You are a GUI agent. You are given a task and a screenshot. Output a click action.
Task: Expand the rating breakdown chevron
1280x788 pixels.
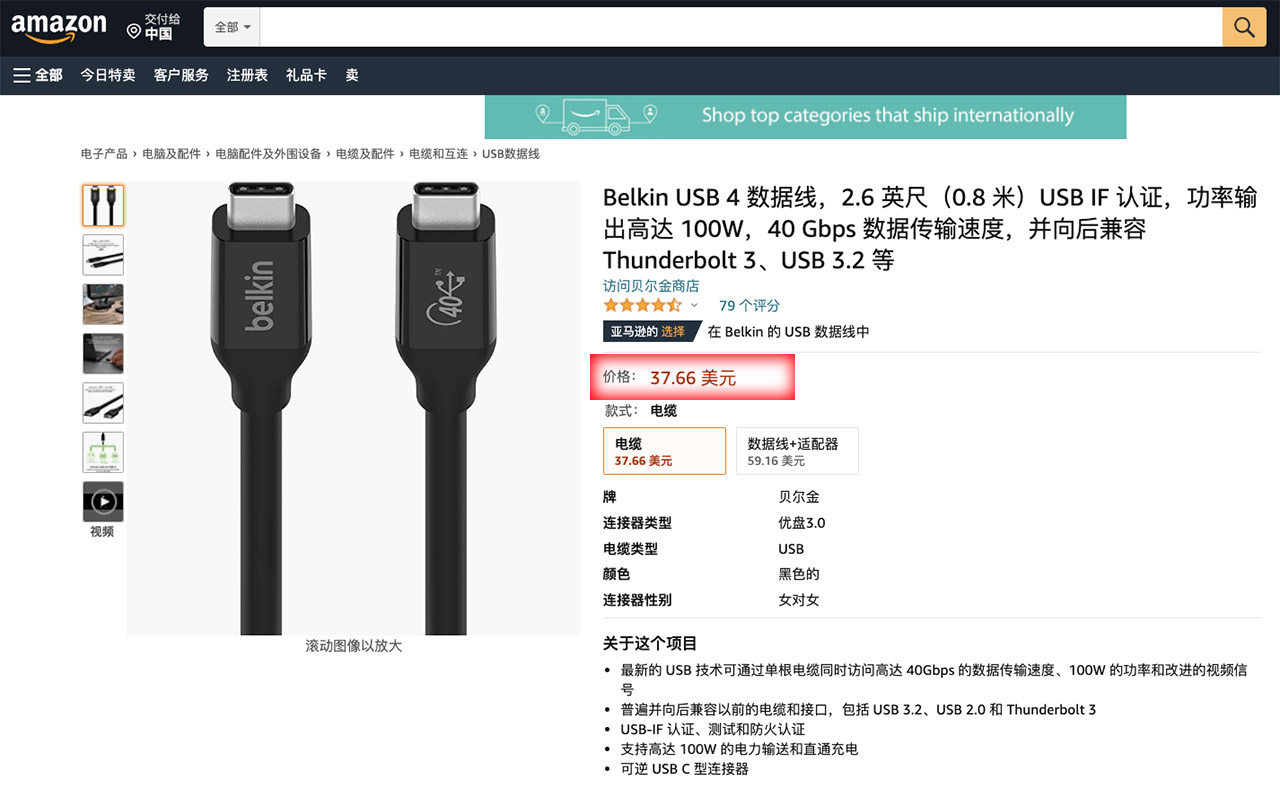click(x=694, y=305)
